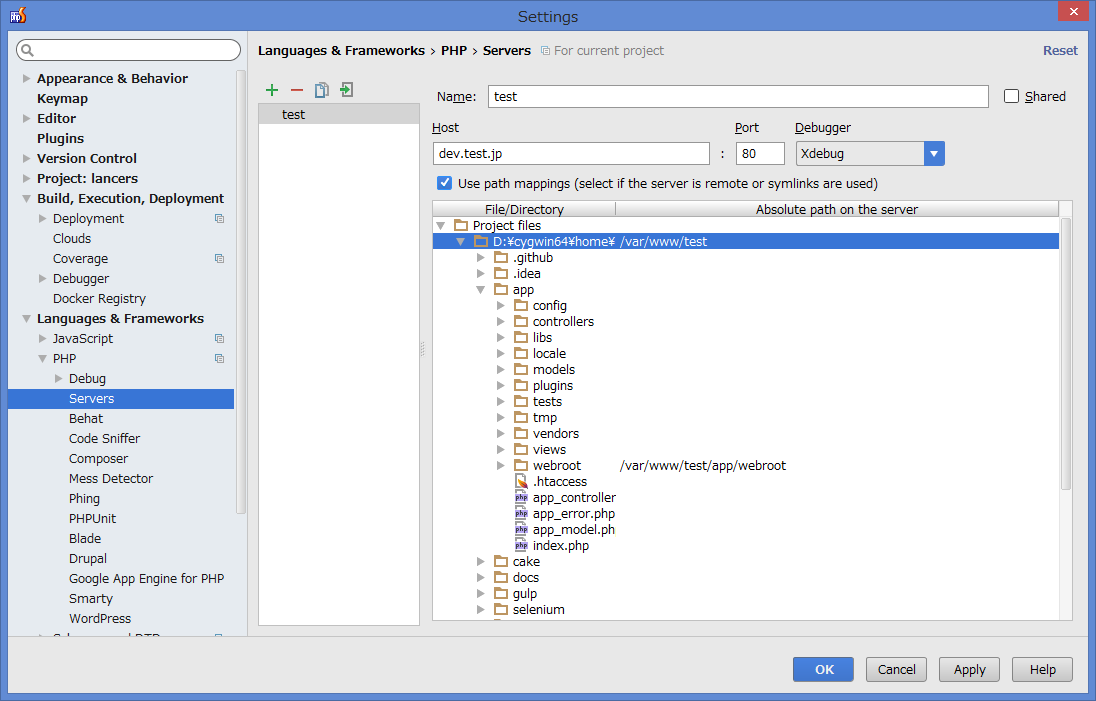Open the Debugger Xdebug dropdown

934,154
